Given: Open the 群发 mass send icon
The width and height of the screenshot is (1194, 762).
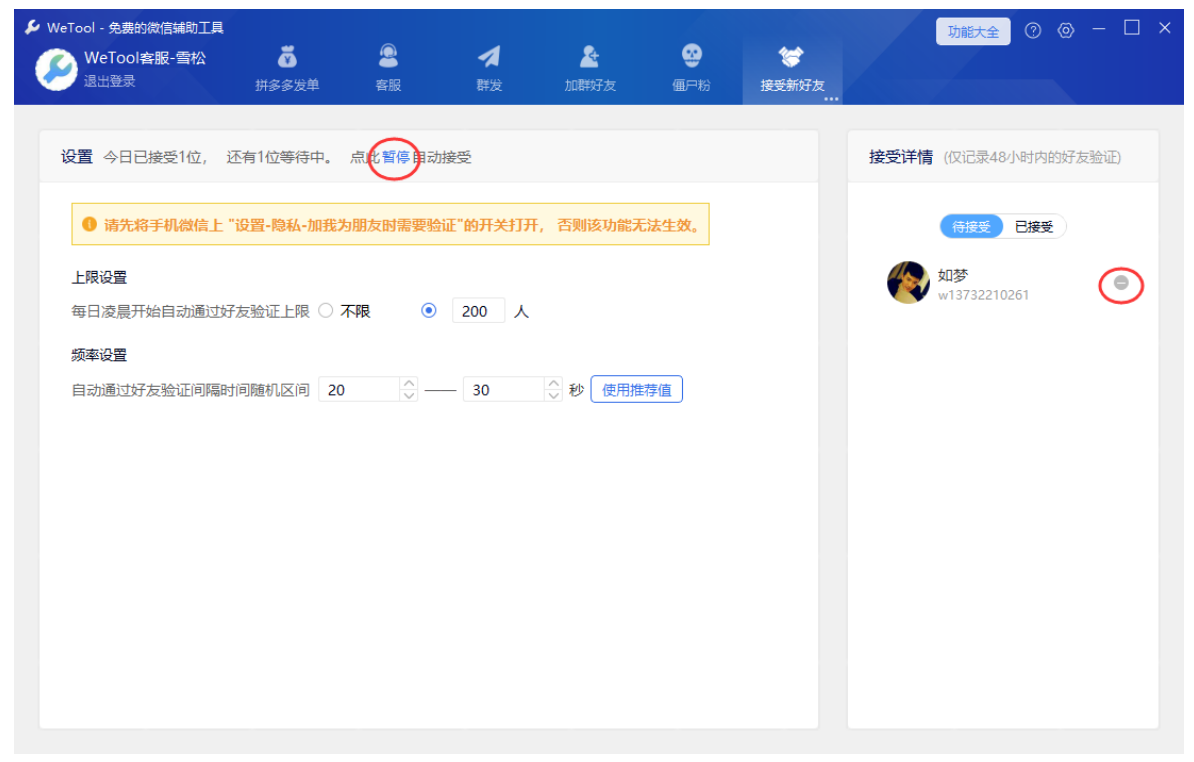Looking at the screenshot, I should 489,68.
